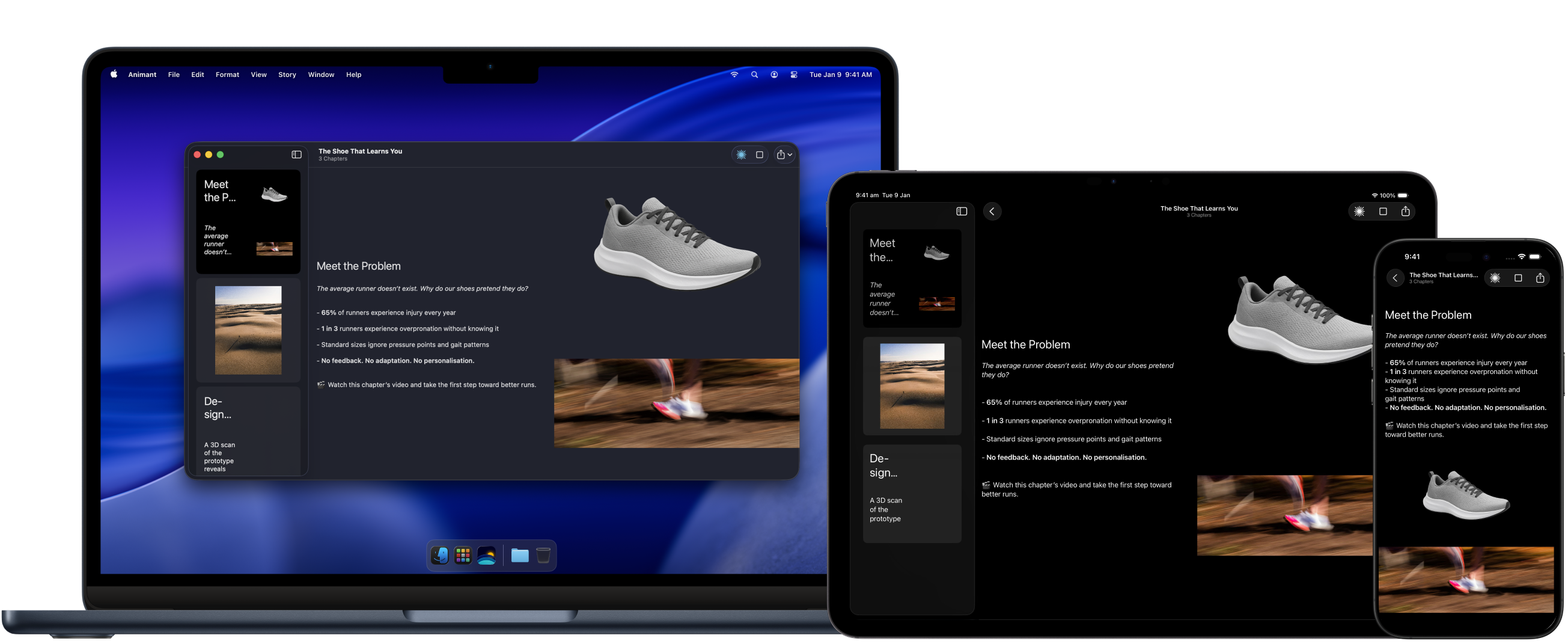
Task: Tap the 'No feedback. No adaptation.' line on the iPhone
Action: [1465, 408]
